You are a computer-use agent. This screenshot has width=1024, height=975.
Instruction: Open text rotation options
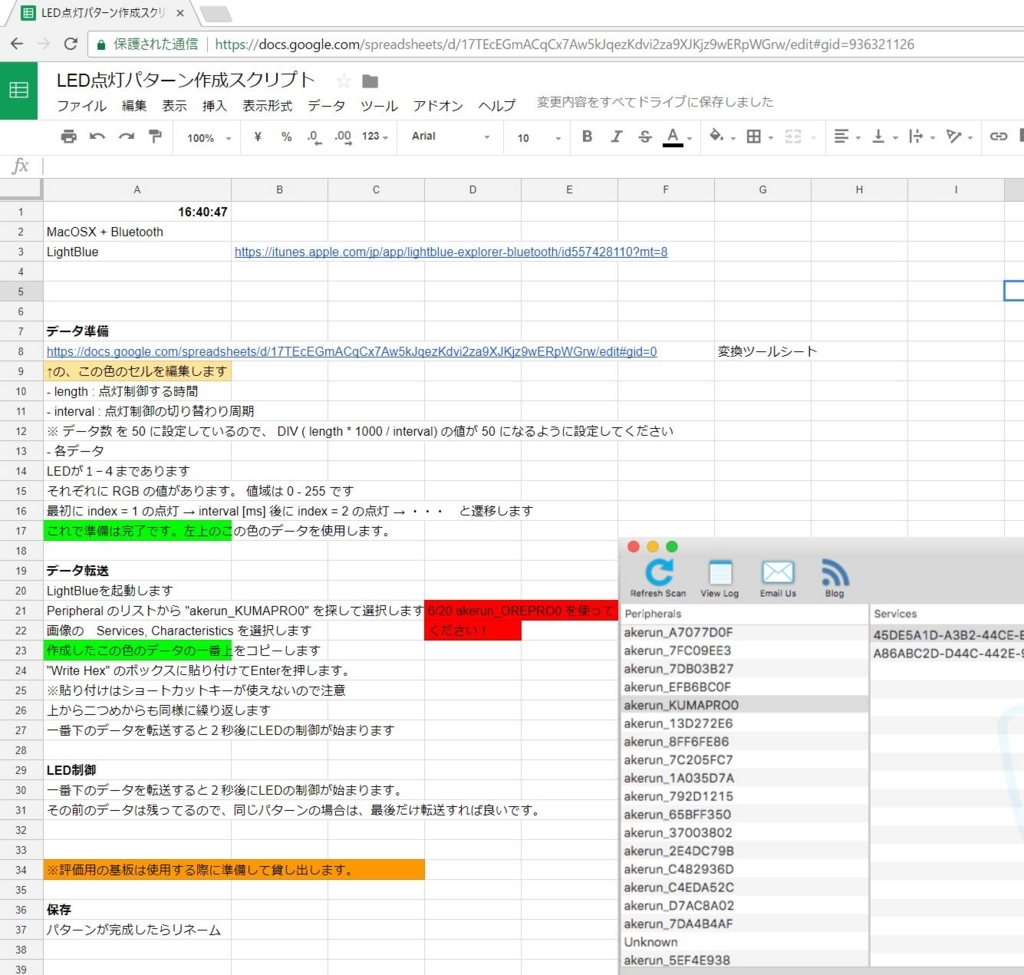coord(953,136)
